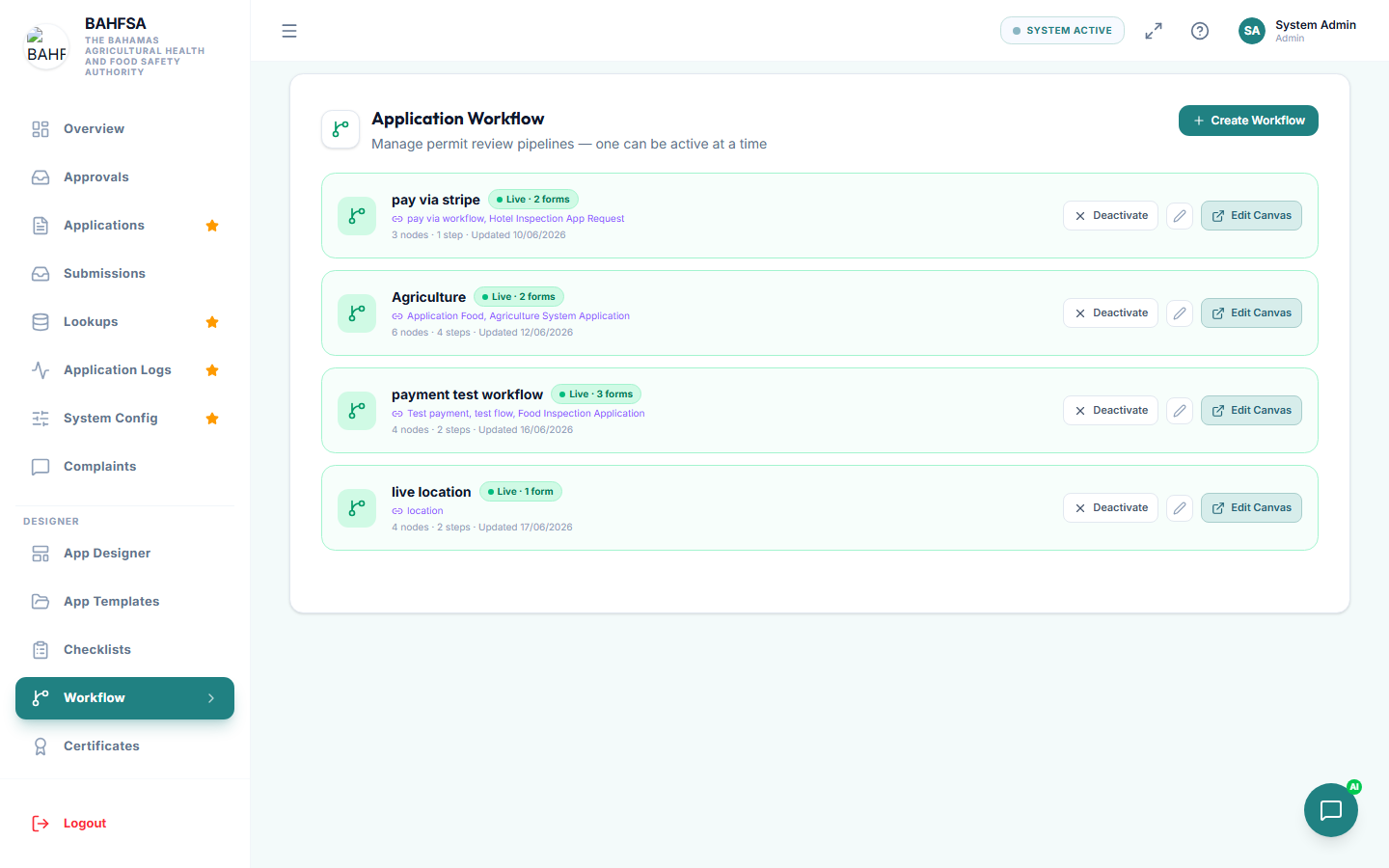Open System Config
The width and height of the screenshot is (1389, 868).
(x=124, y=419)
